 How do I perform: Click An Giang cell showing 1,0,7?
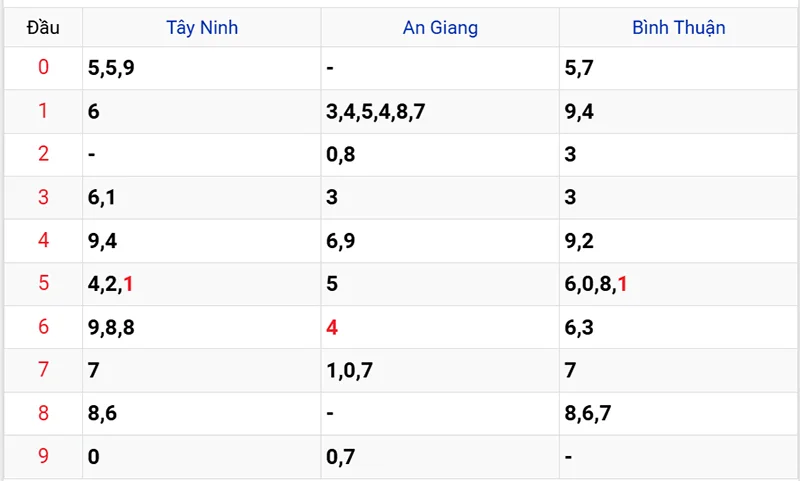(440, 370)
